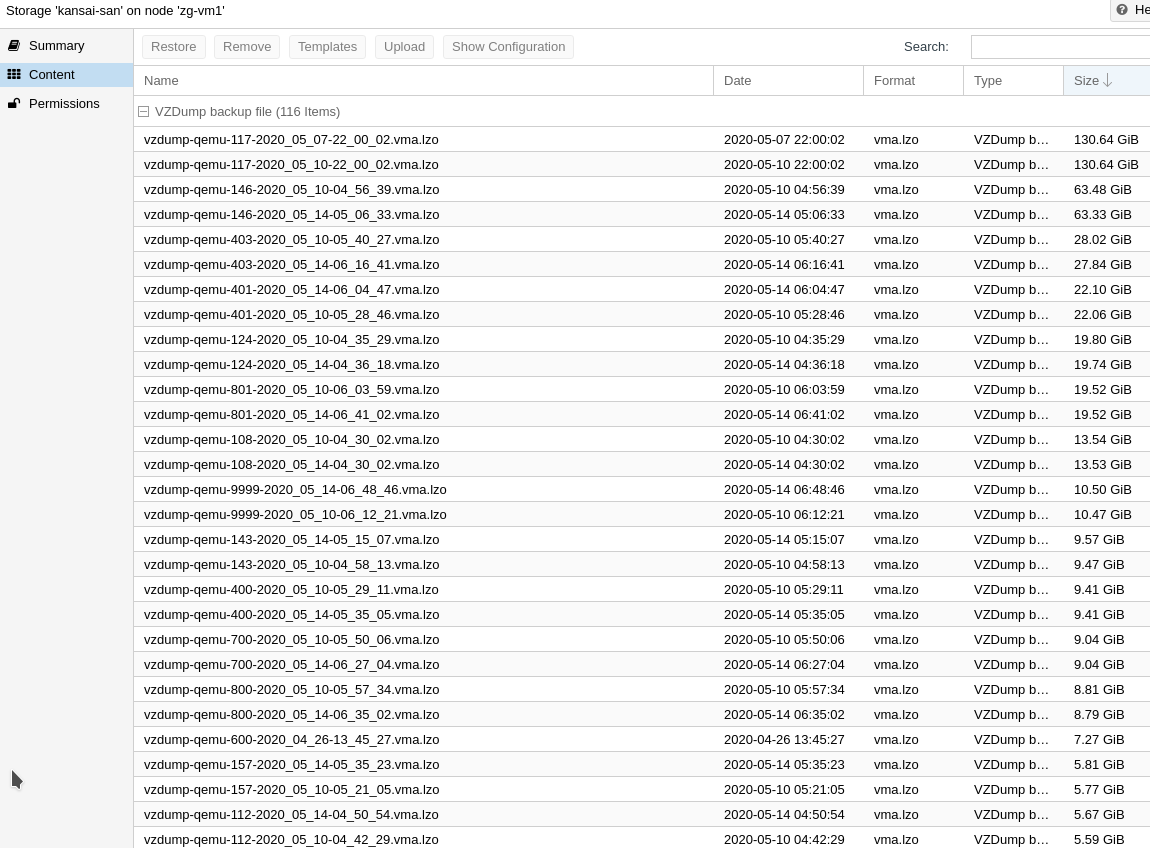Select vzdump-qemu-401-2020_05_14-06_04_47.vma.lzo backup

click(x=642, y=289)
